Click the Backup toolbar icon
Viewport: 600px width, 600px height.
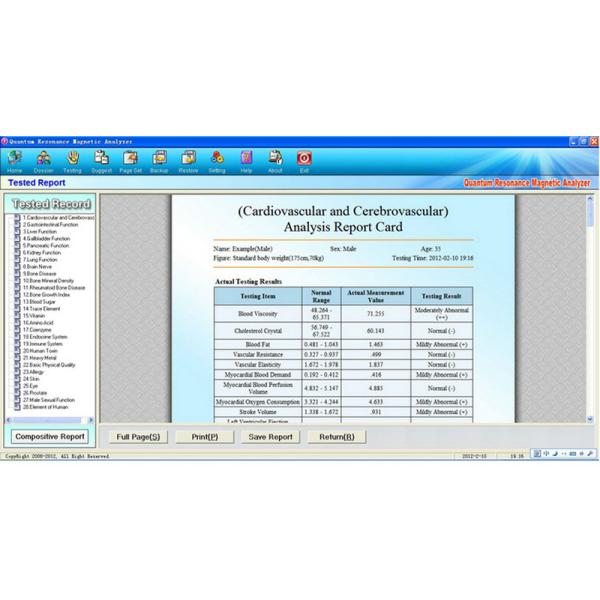tap(159, 159)
